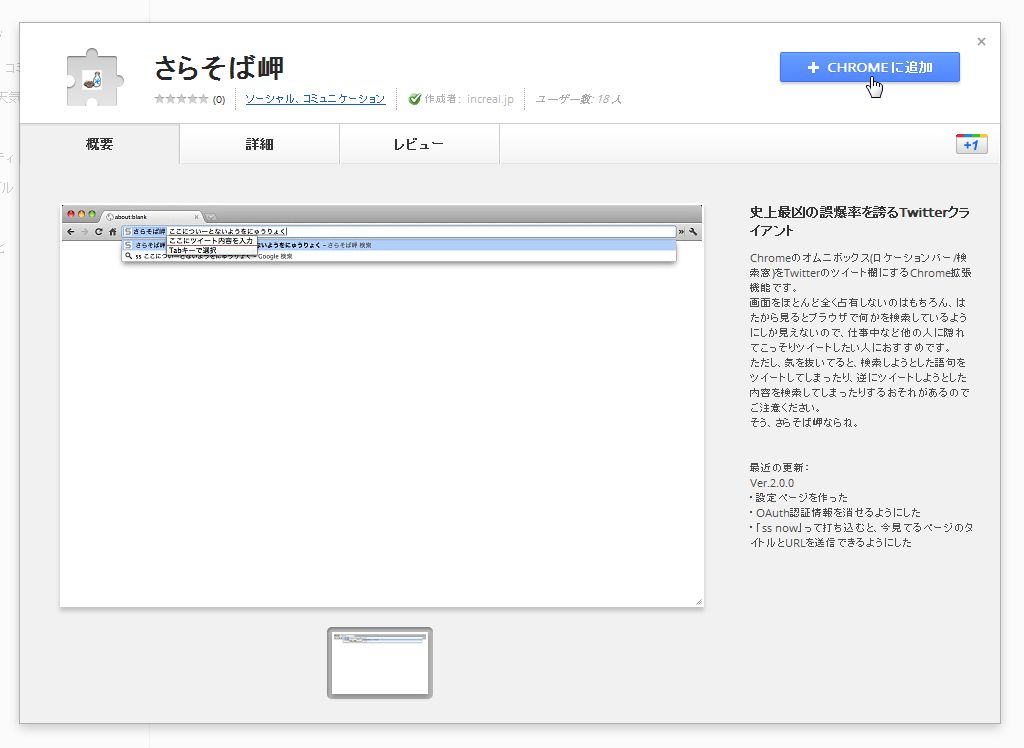This screenshot has width=1024, height=748.
Task: Switch to the 詳細 tab
Action: click(259, 144)
